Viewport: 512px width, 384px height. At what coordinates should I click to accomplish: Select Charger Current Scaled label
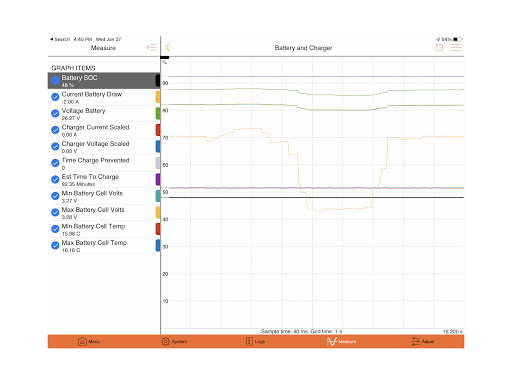click(x=95, y=127)
